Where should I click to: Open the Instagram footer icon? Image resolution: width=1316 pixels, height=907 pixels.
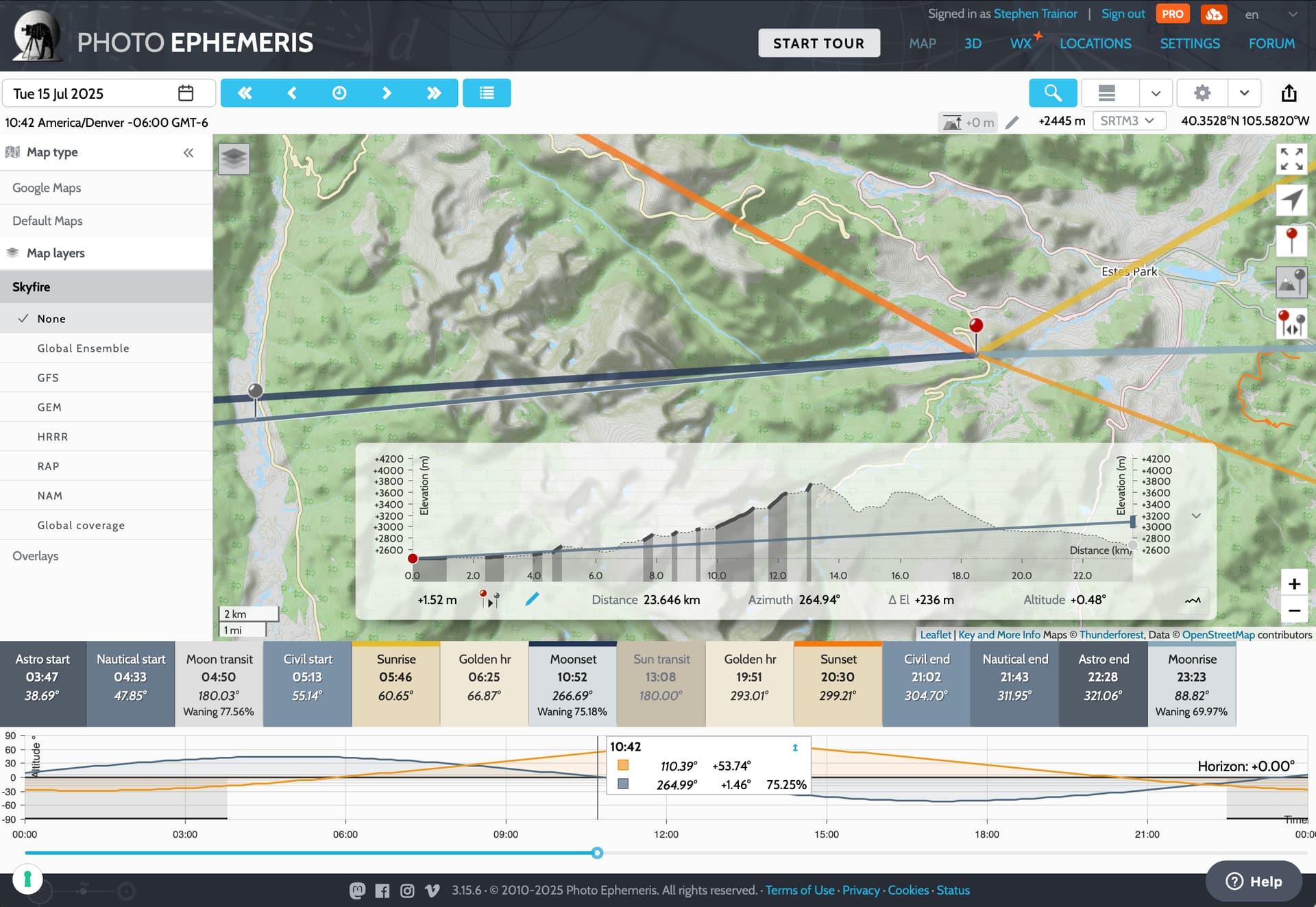[x=407, y=891]
